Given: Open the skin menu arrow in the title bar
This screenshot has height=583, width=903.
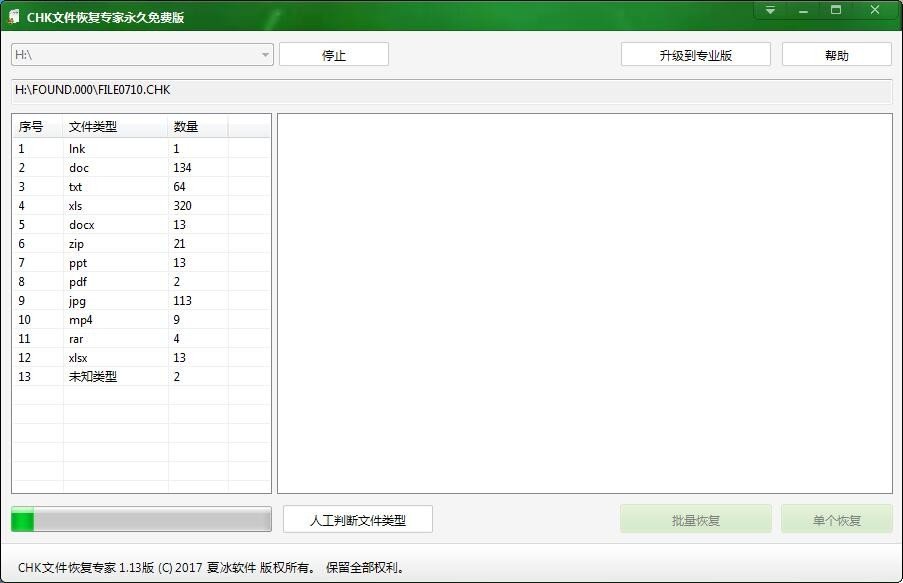Looking at the screenshot, I should [768, 9].
